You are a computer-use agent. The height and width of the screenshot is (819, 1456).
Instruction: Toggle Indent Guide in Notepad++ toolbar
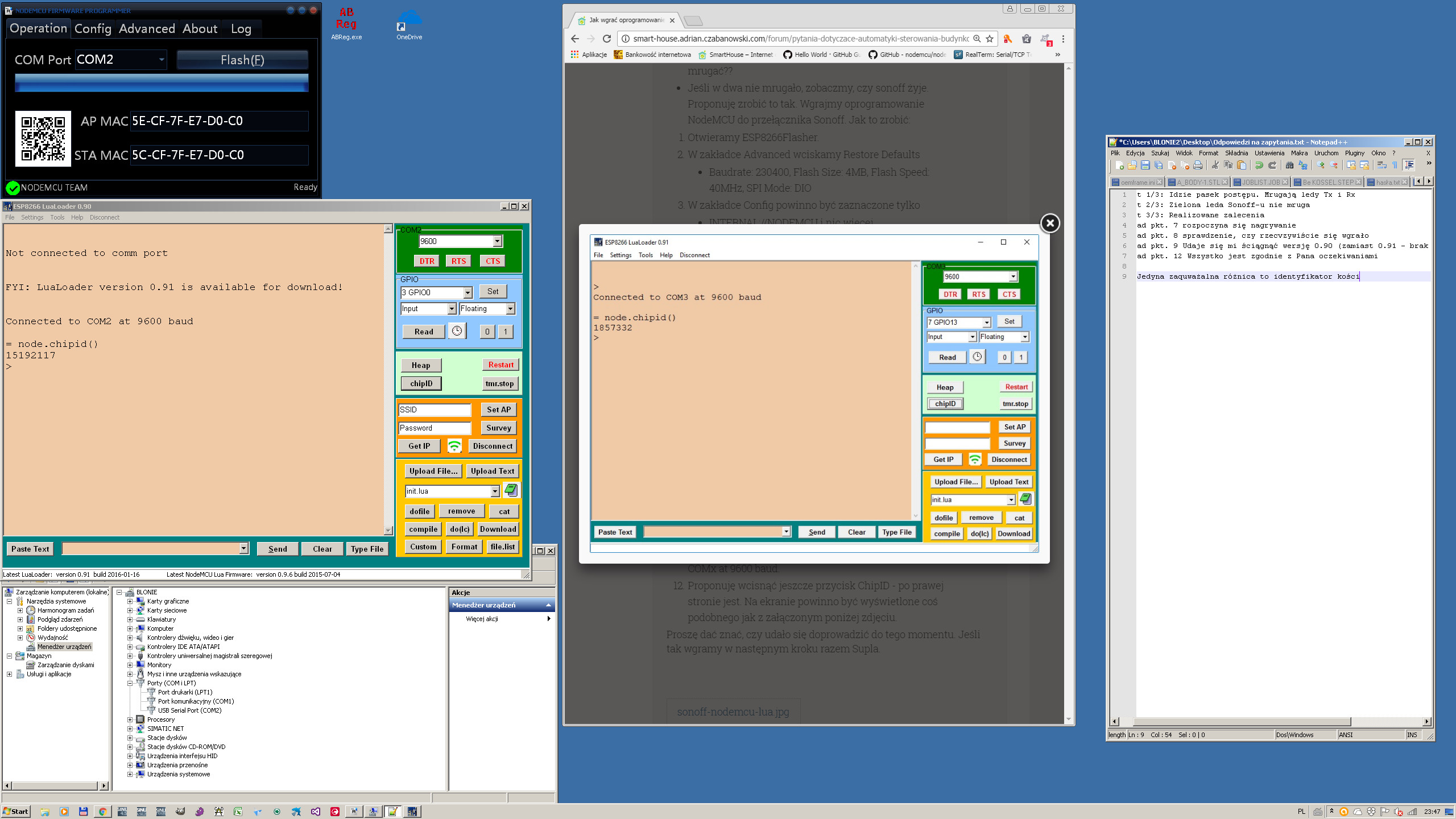tap(1409, 165)
